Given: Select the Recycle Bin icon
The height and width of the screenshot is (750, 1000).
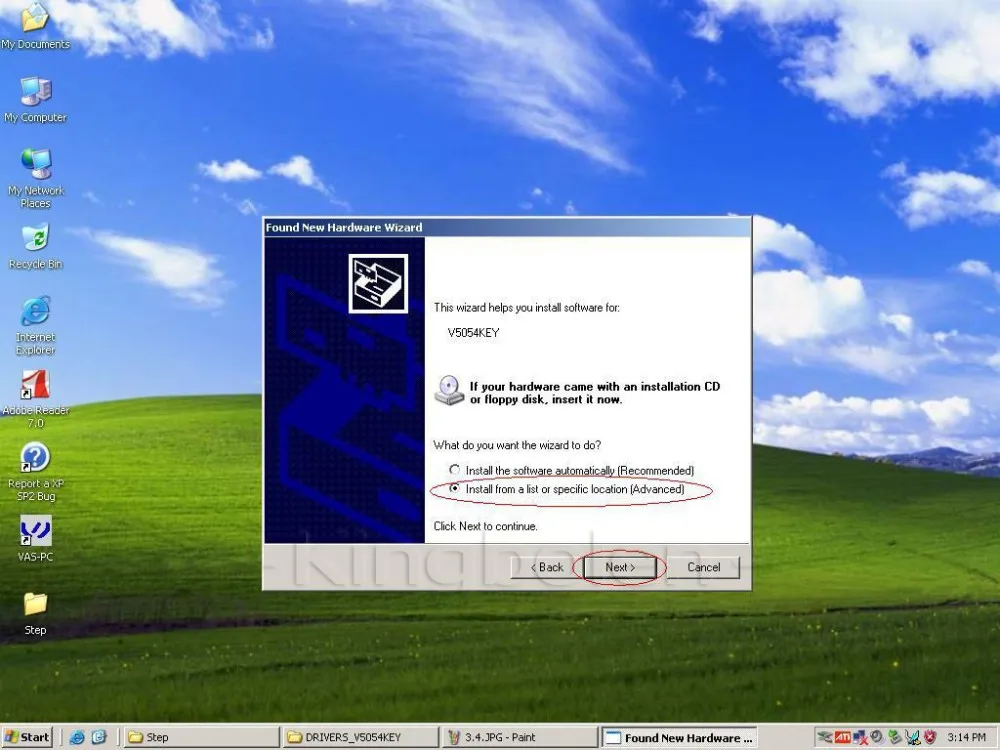Looking at the screenshot, I should [x=35, y=246].
